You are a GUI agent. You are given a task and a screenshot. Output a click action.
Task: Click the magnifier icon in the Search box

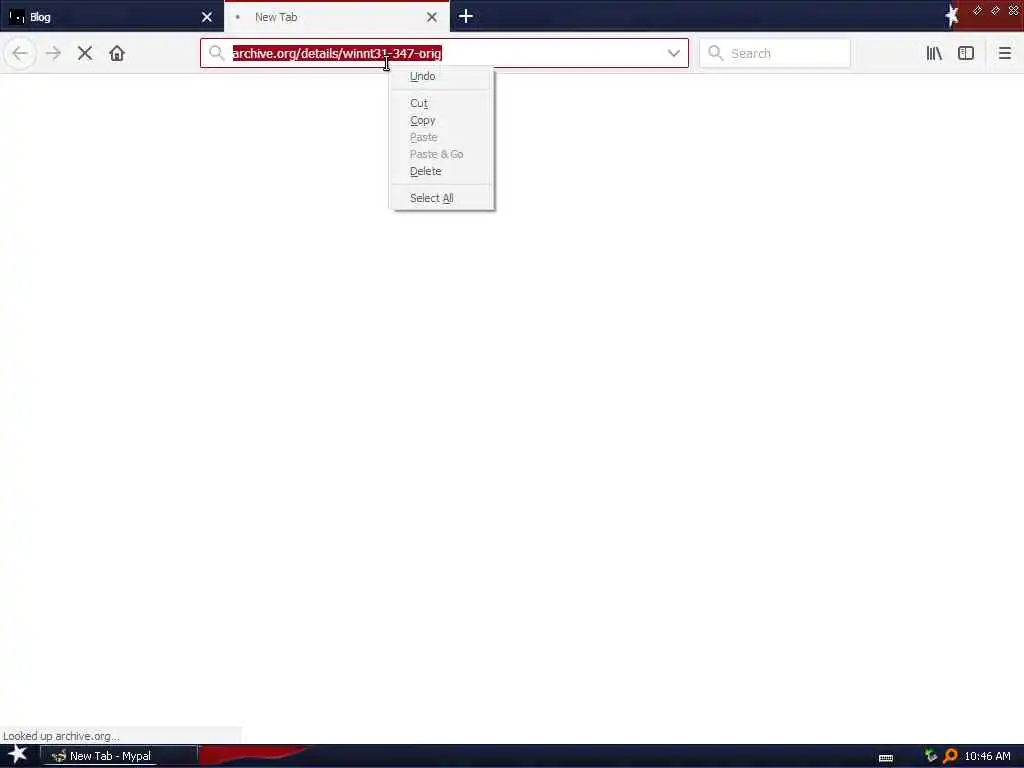click(716, 53)
